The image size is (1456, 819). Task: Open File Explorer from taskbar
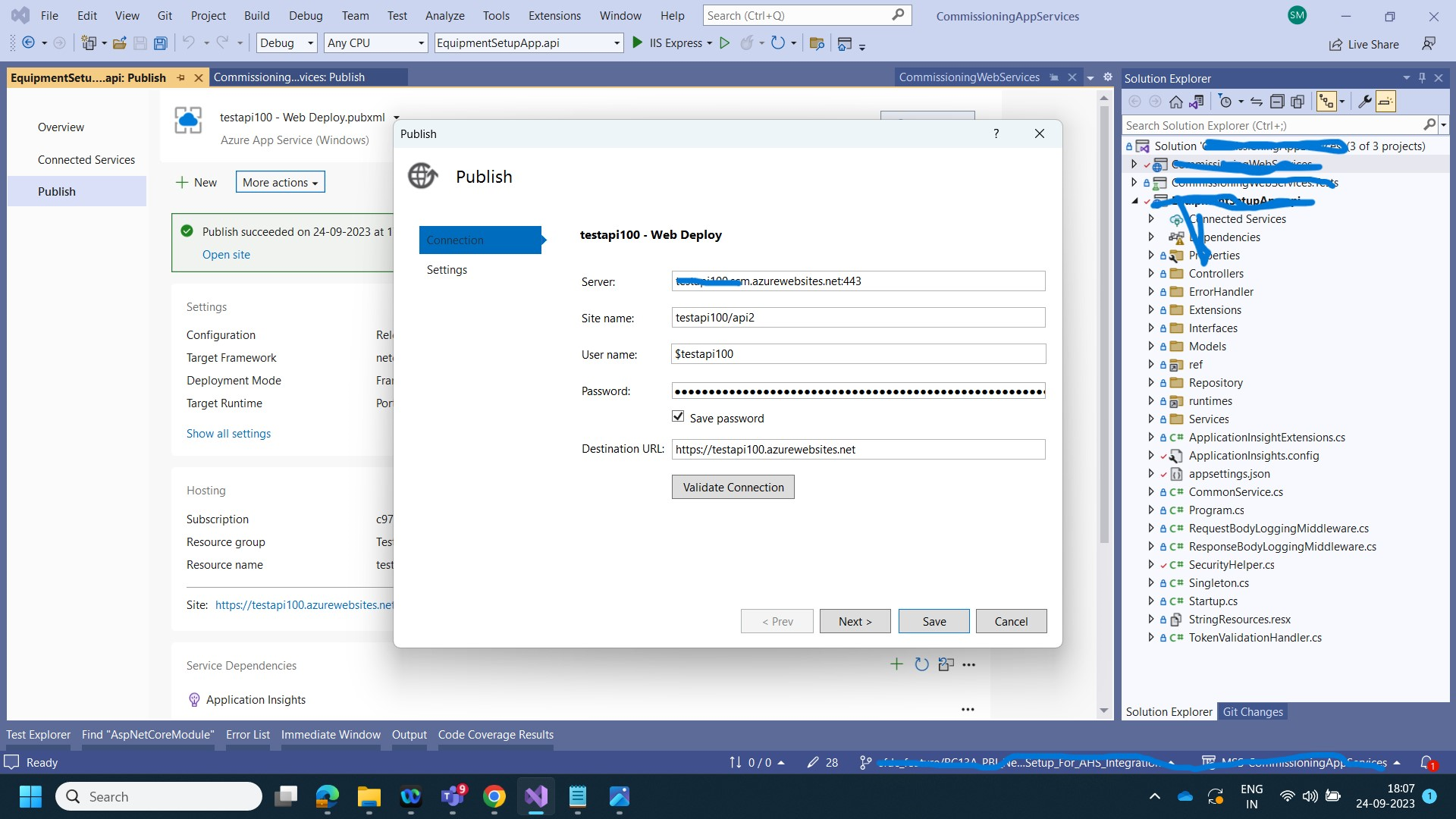tap(369, 796)
